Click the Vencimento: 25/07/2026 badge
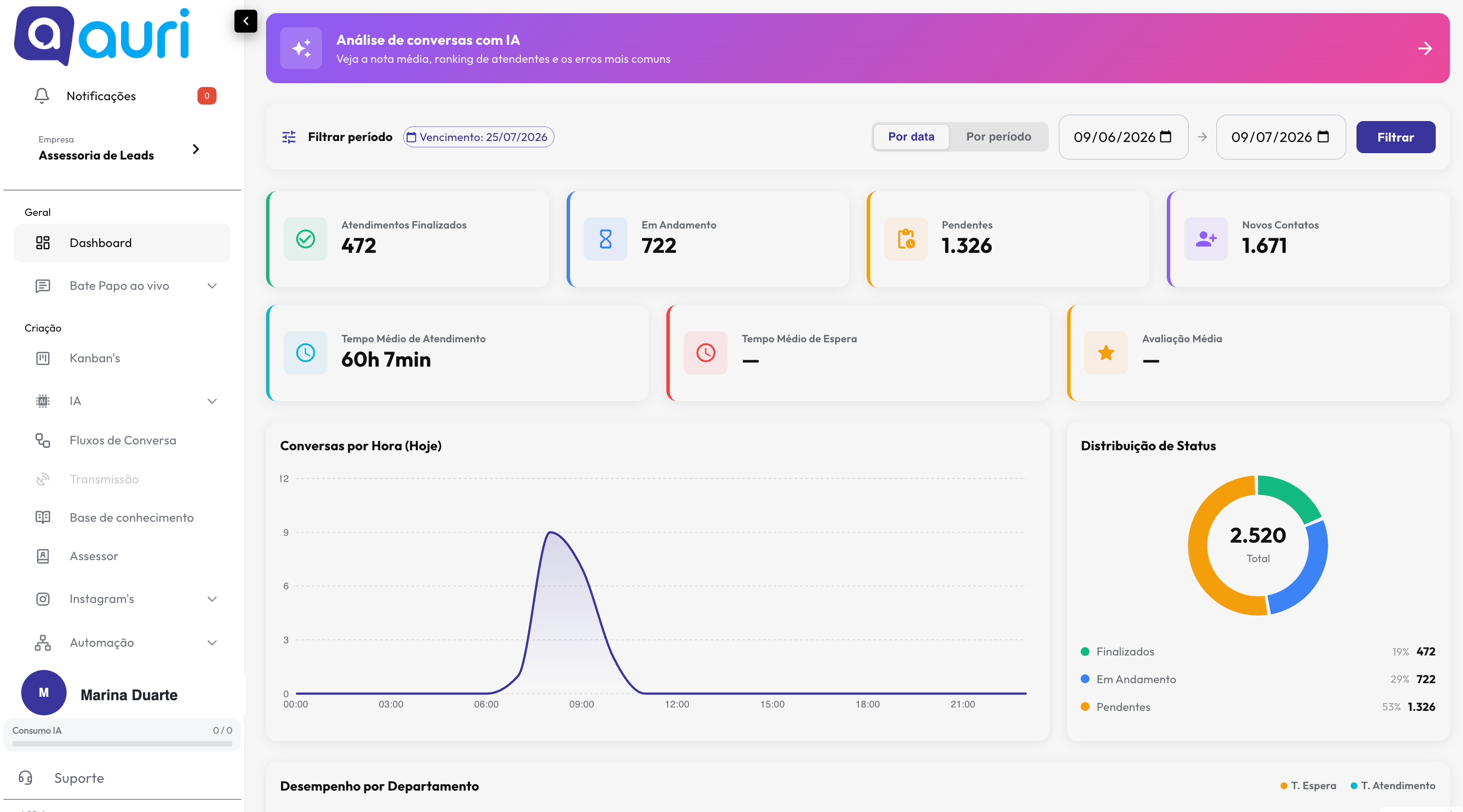This screenshot has width=1463, height=812. (x=478, y=137)
